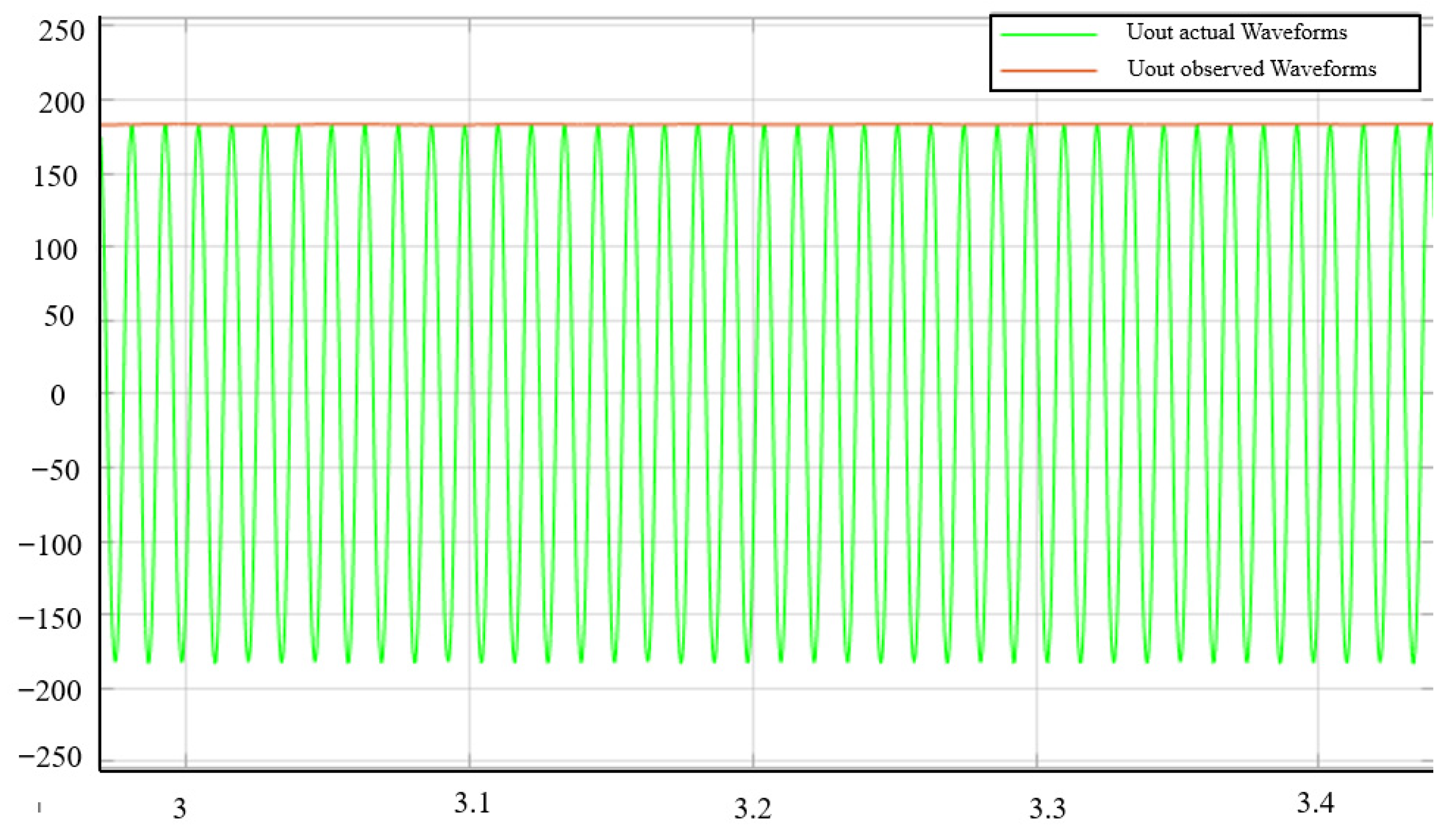Viewport: 1456px width, 832px height.
Task: Click the 3 x-axis tick label
Action: coord(180,809)
